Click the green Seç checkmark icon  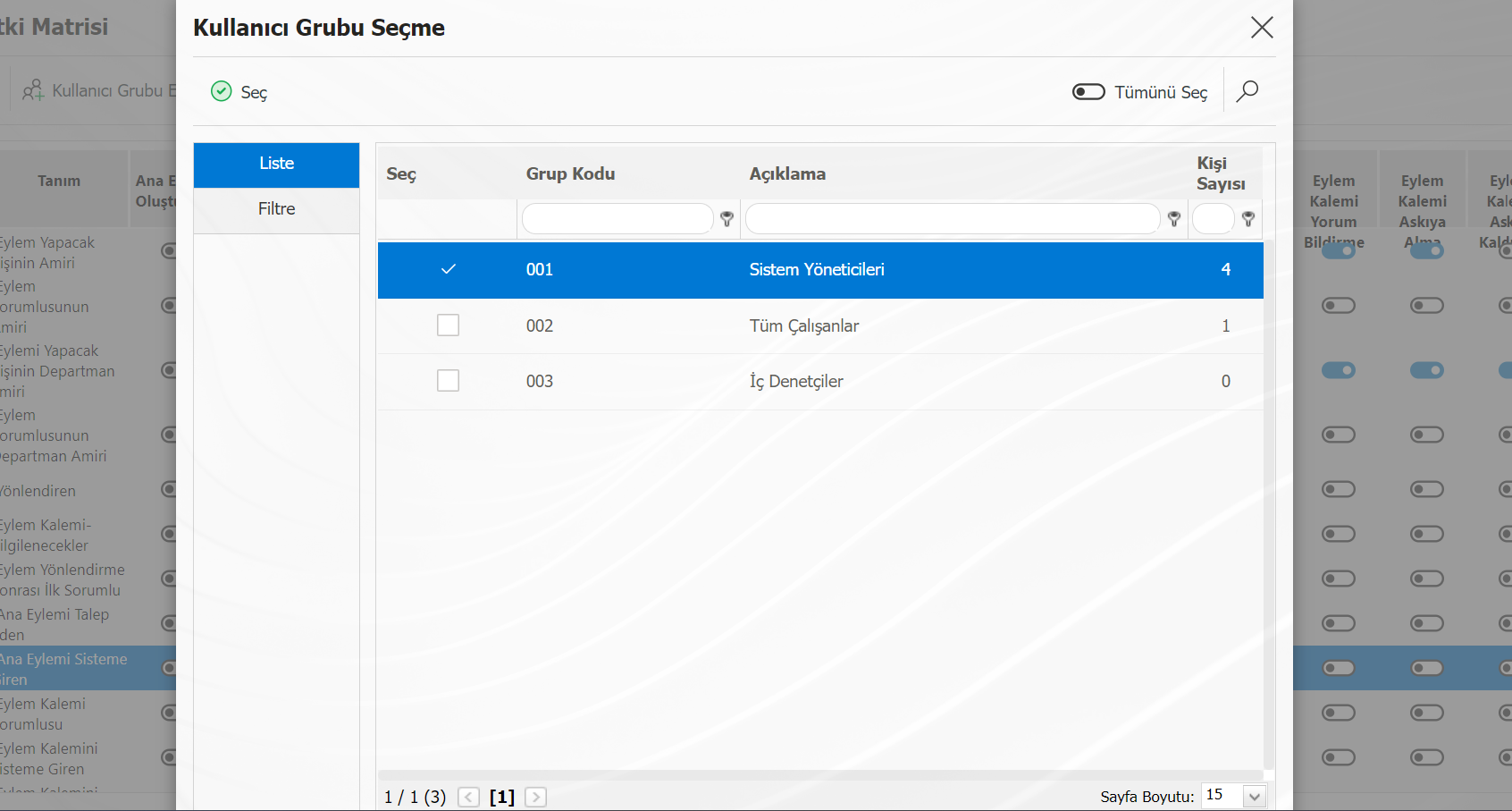(221, 91)
